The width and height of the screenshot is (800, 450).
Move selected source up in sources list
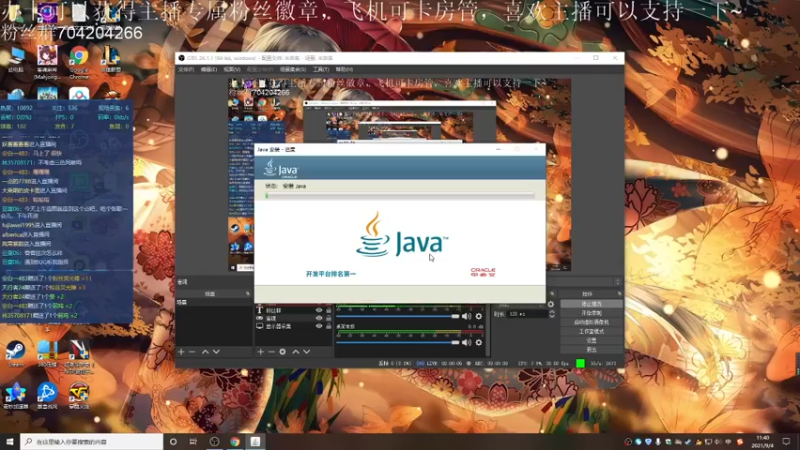[295, 352]
